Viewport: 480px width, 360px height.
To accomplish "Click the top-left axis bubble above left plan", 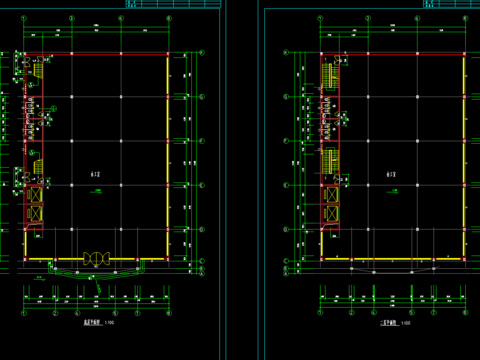I will (24, 18).
